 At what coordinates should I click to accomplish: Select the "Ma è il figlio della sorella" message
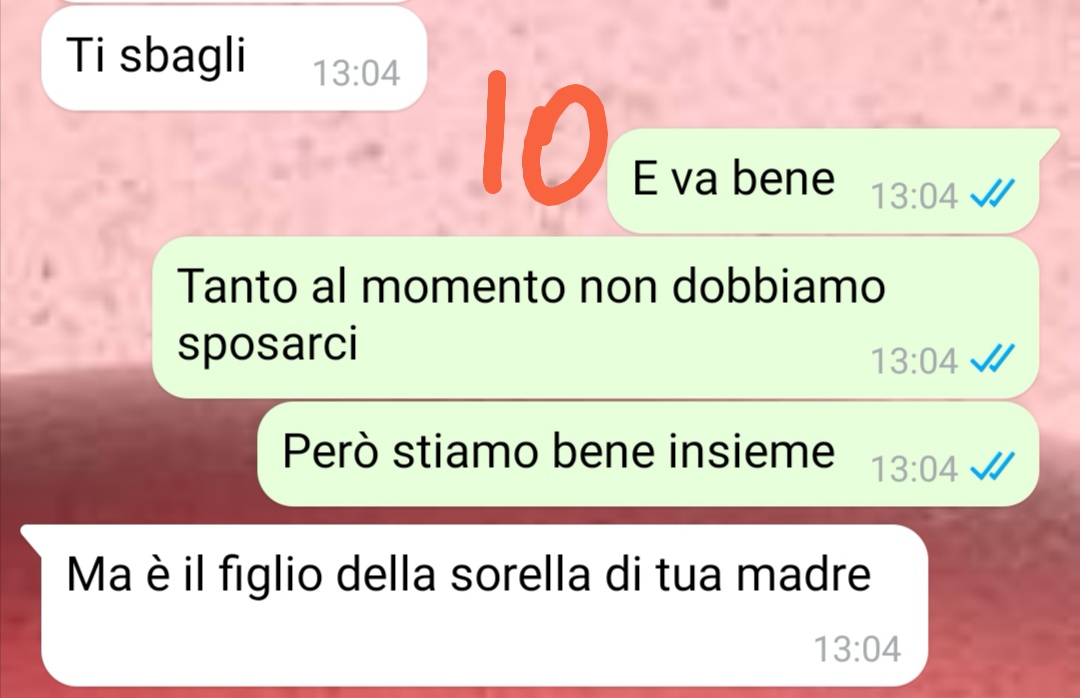pos(484,606)
